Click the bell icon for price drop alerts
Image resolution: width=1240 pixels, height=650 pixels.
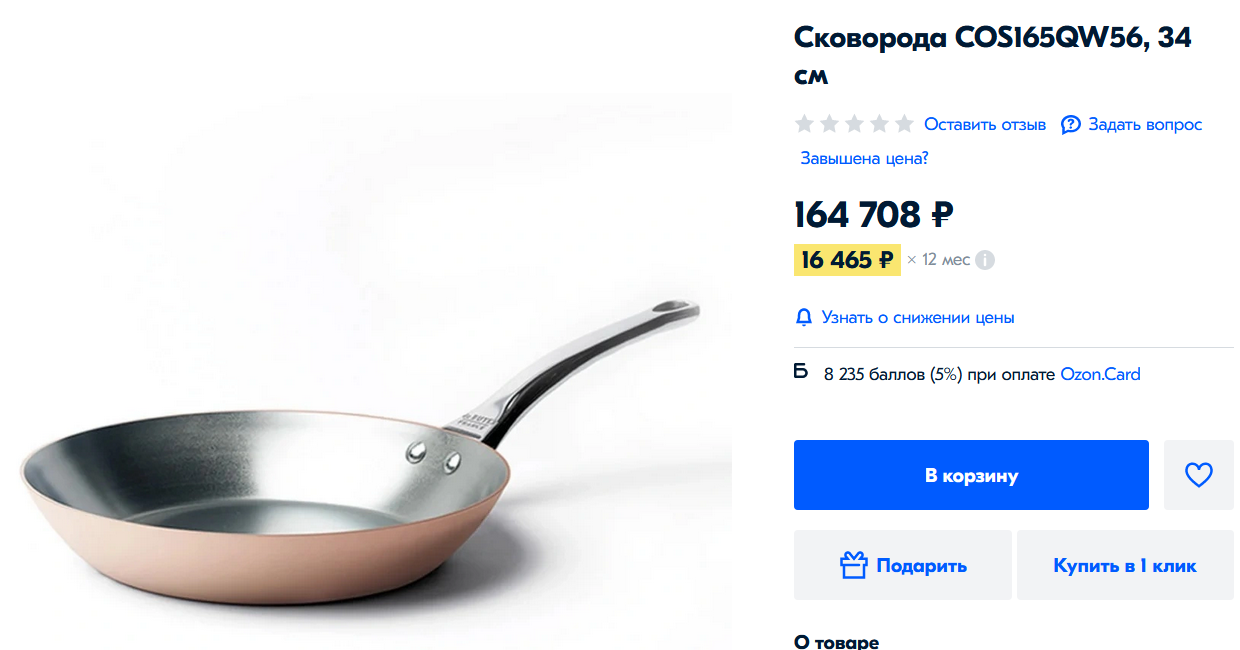(x=804, y=318)
